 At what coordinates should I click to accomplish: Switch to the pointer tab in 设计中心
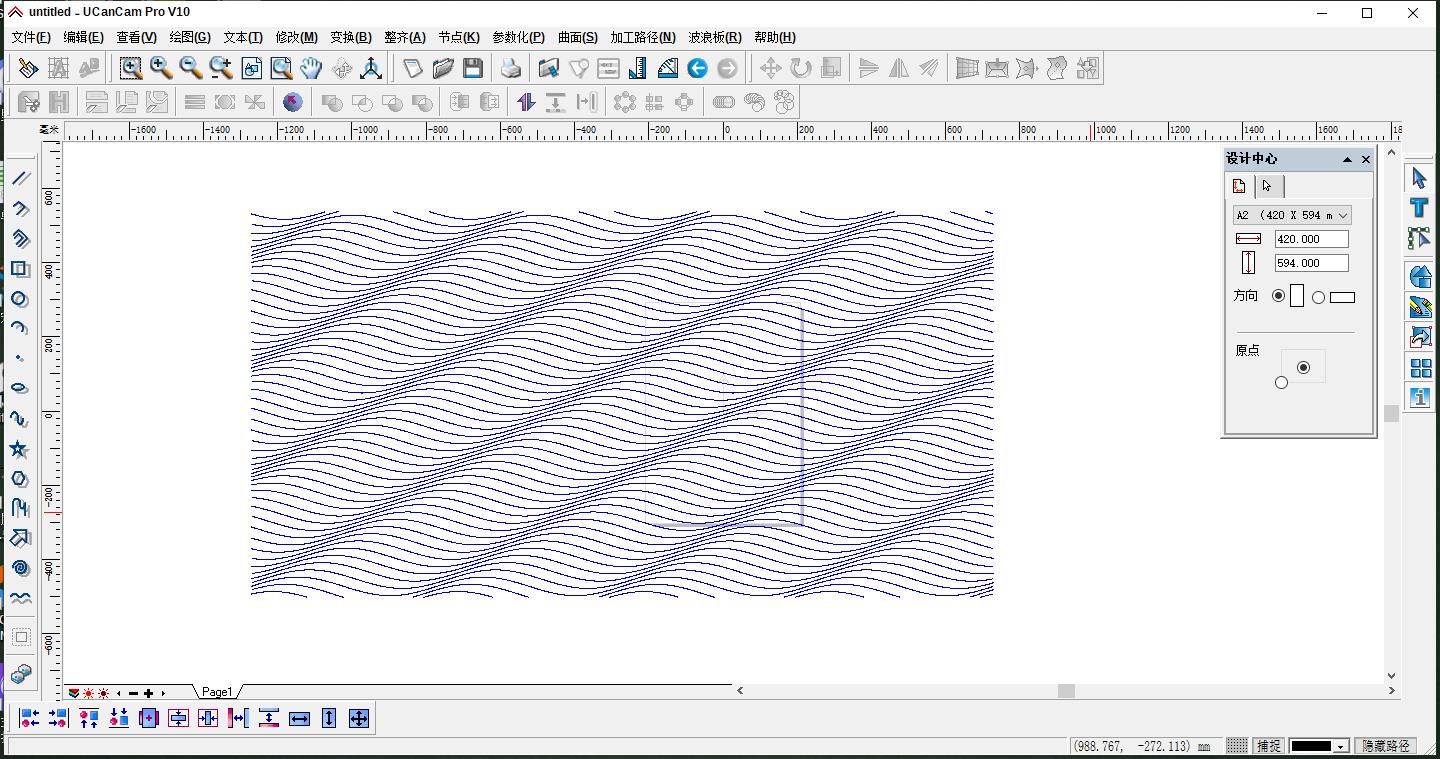(x=1268, y=186)
